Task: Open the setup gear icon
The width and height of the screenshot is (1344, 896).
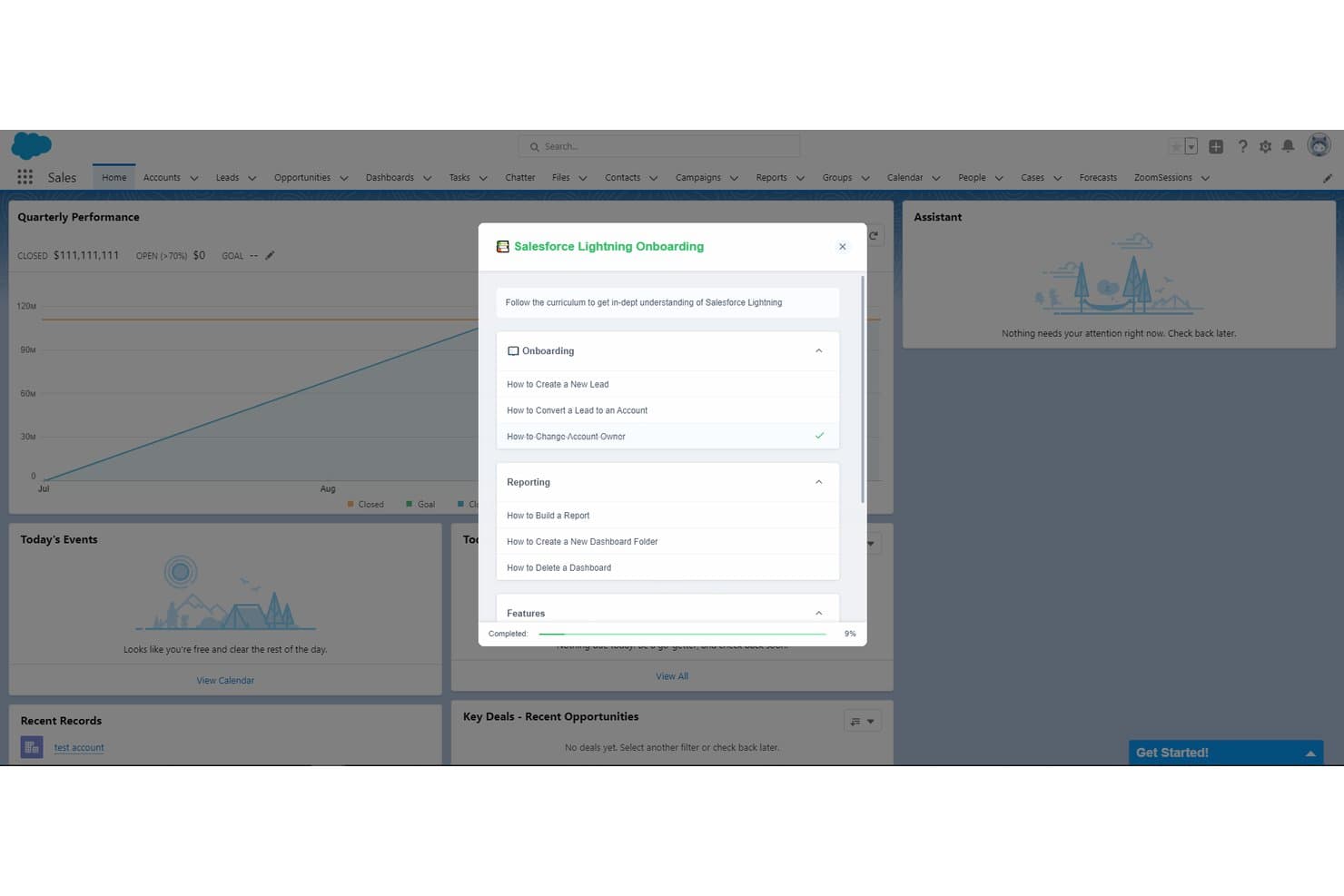Action: pos(1265,146)
